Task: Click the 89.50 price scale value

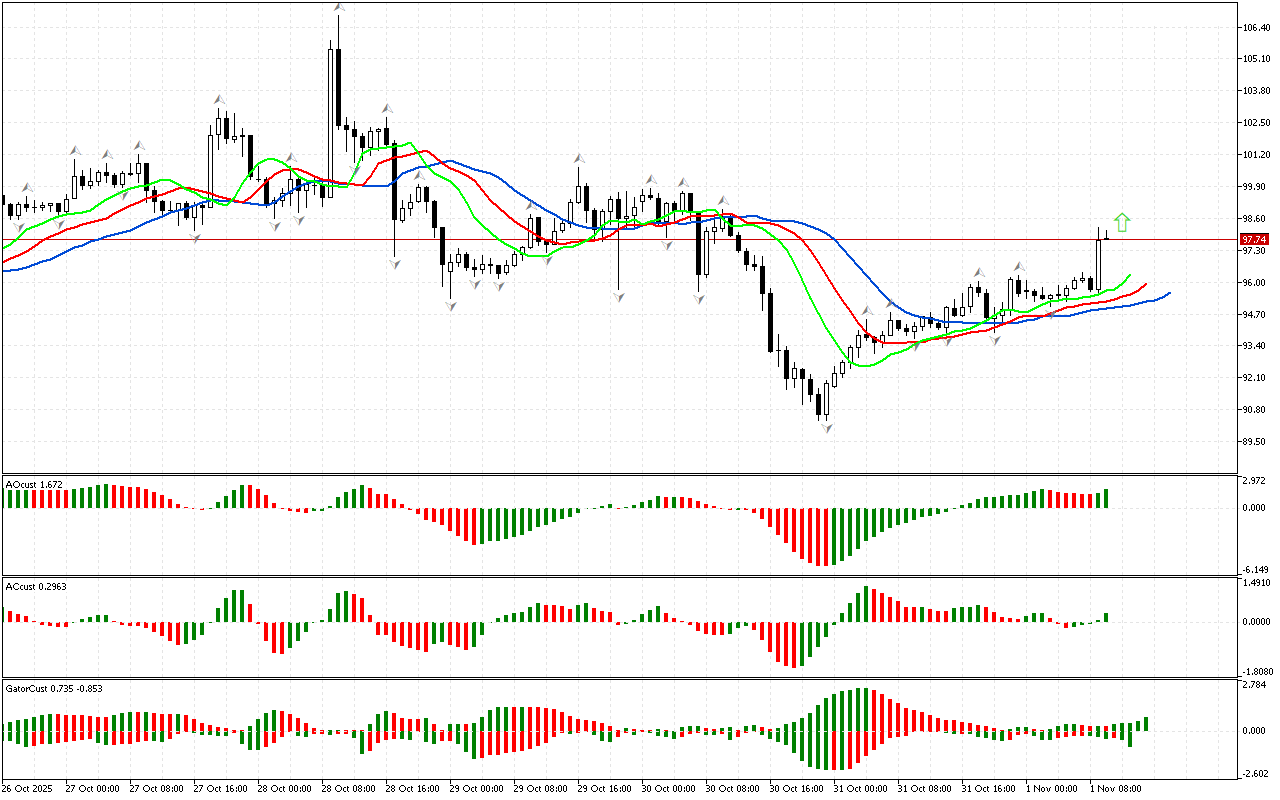Action: point(1254,441)
